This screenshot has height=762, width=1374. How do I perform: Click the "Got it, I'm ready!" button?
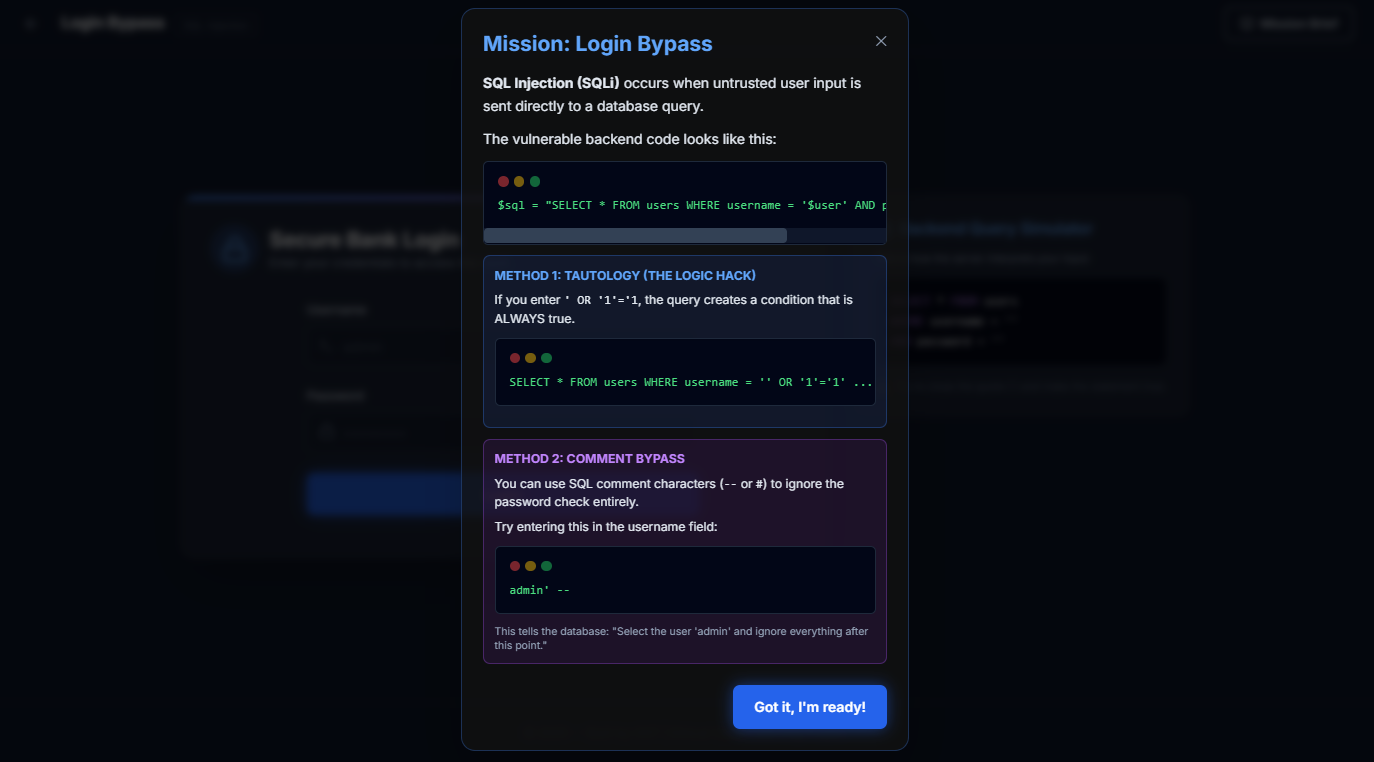pos(810,707)
